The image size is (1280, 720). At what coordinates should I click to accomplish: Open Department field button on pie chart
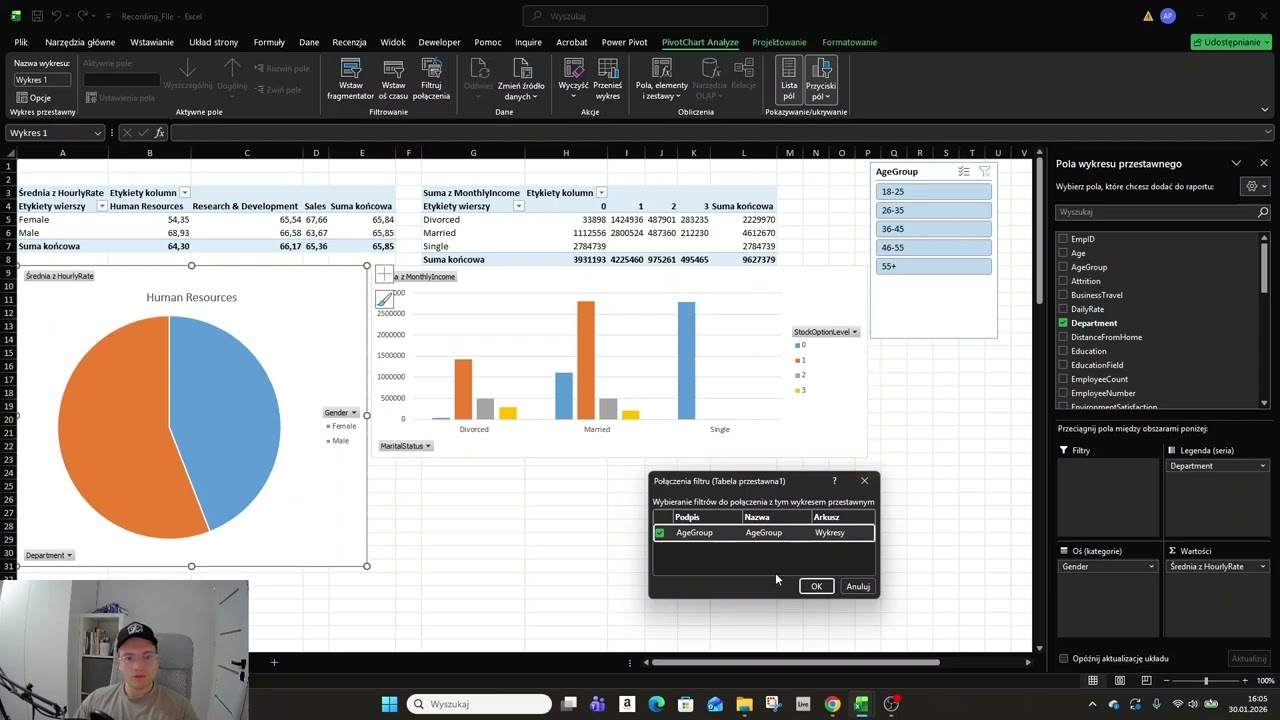[x=49, y=555]
